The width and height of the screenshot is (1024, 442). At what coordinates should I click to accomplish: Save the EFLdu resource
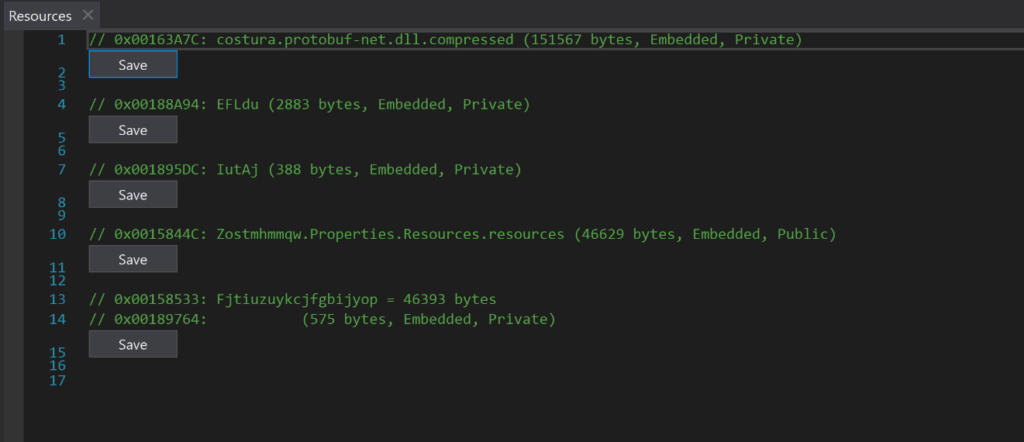(x=133, y=130)
